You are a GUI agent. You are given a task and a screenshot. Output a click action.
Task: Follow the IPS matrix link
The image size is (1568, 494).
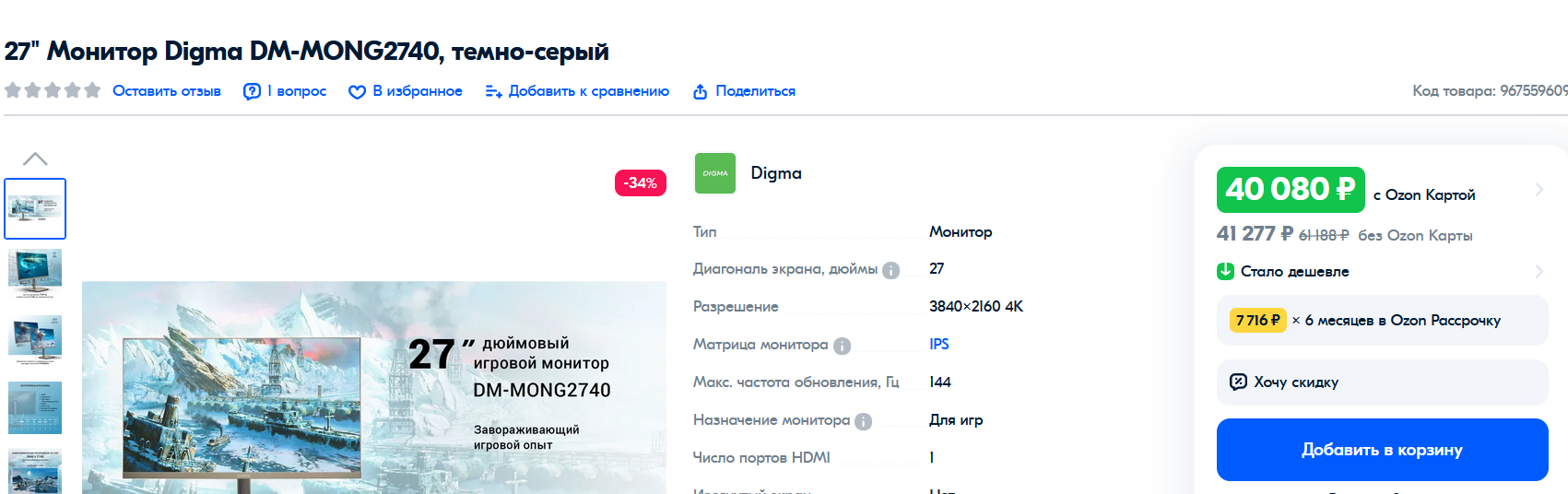938,344
